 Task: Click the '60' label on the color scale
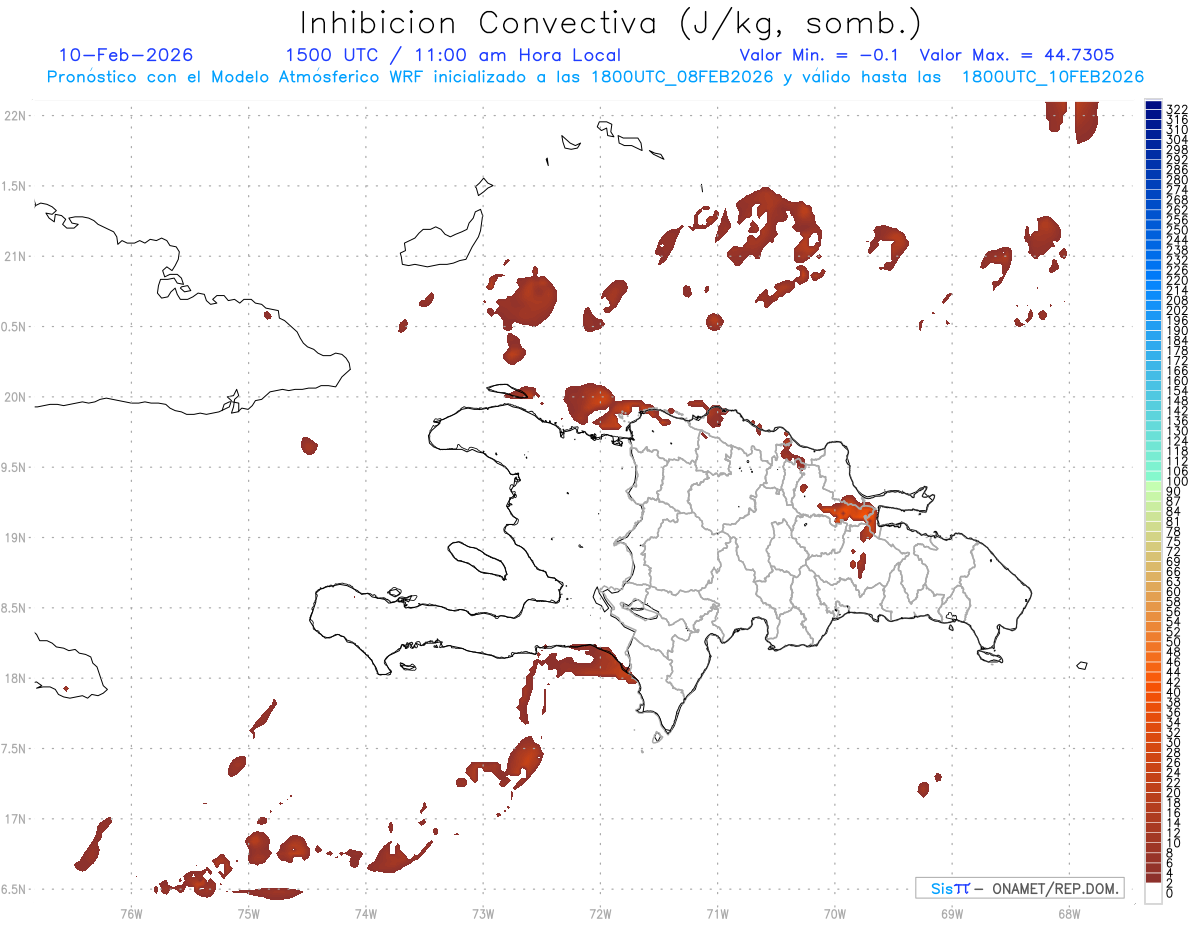1174,592
